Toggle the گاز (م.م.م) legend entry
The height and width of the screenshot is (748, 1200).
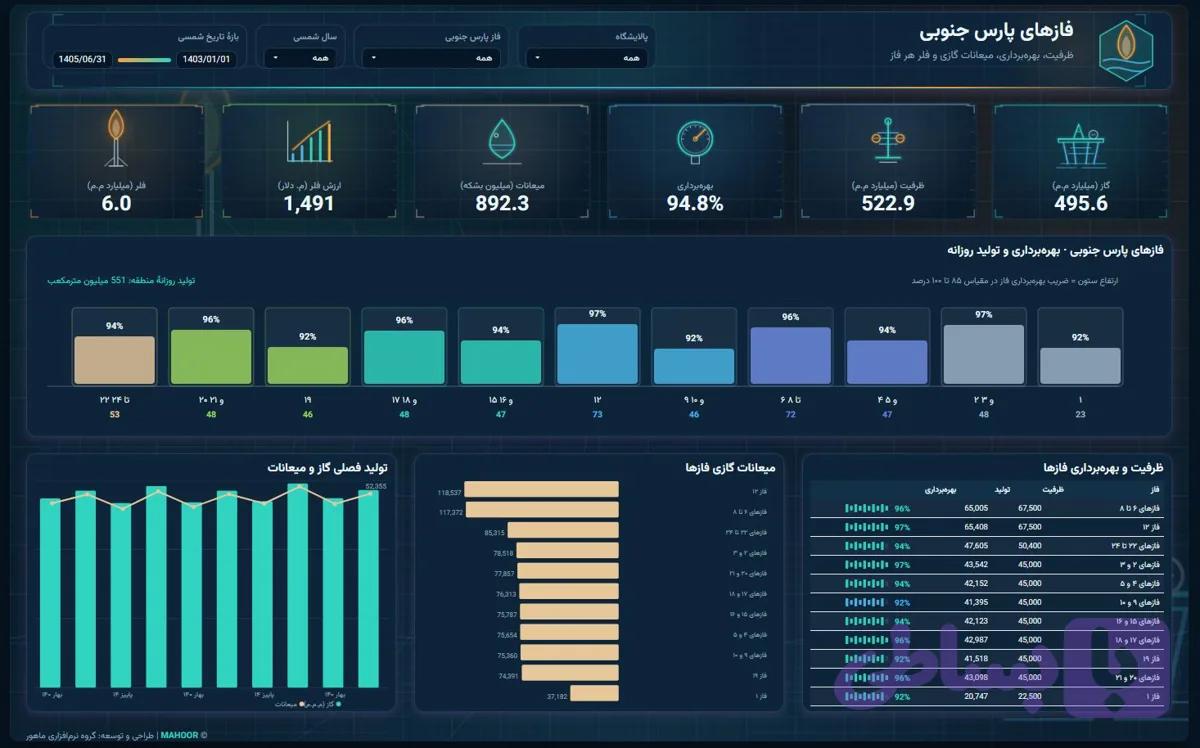pyautogui.click(x=322, y=704)
